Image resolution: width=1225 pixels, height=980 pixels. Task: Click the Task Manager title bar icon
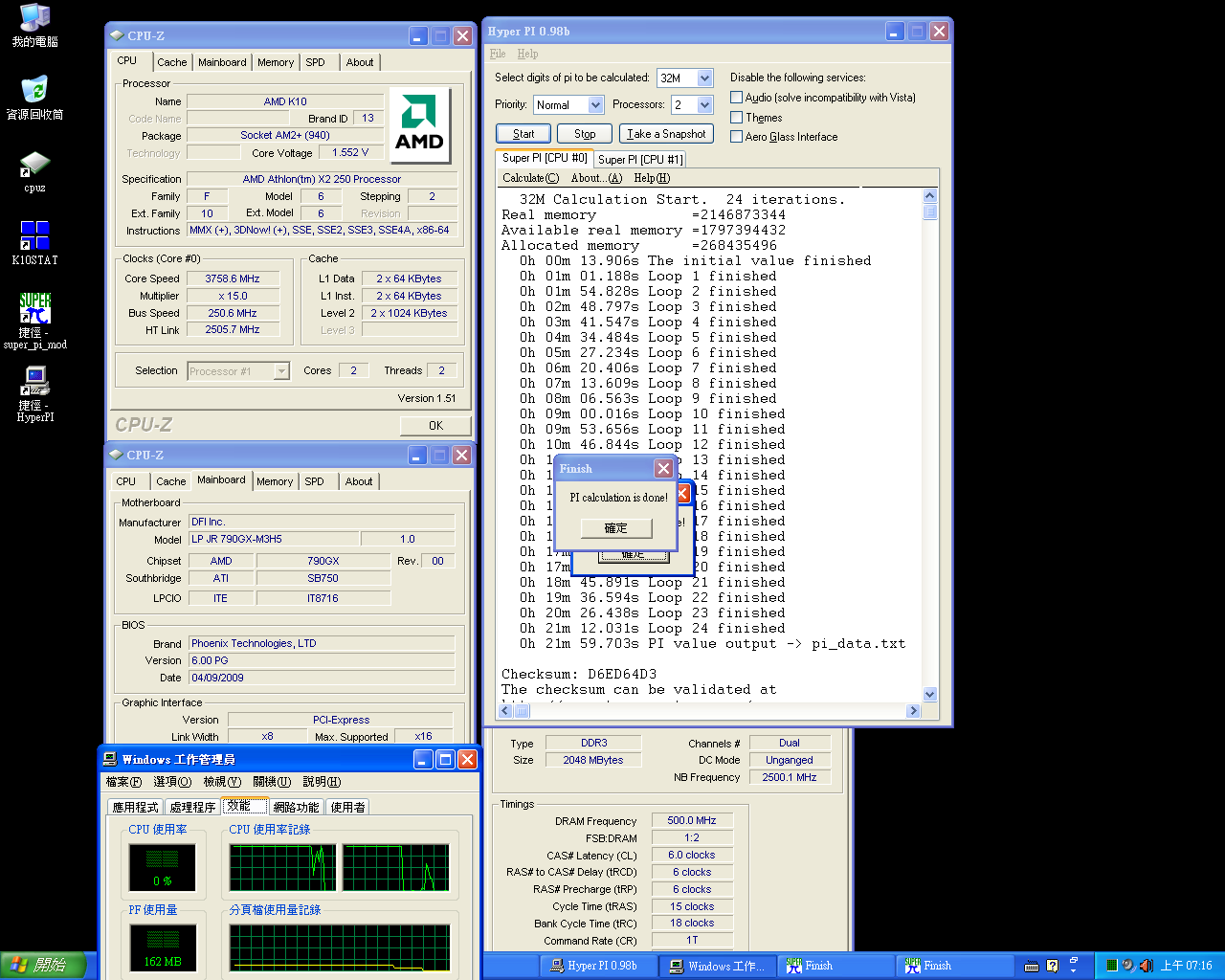tap(110, 759)
